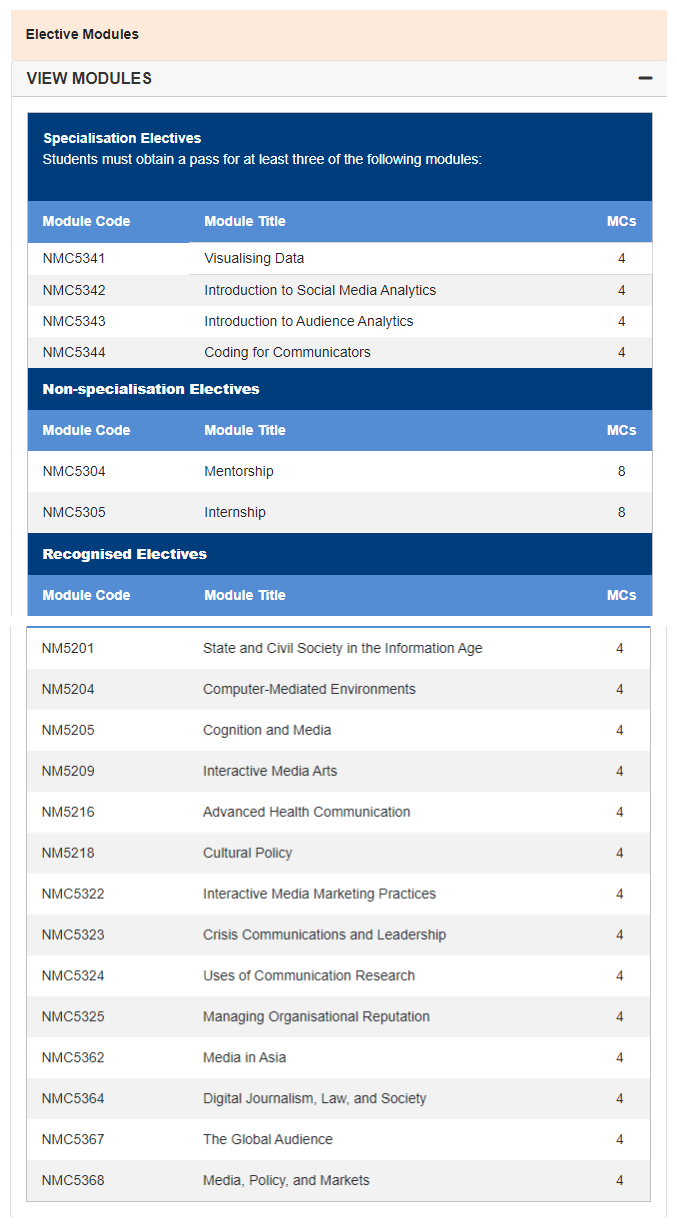Screen dimensions: 677x1227
Task: Select module code NMC5341
Action: (x=74, y=258)
